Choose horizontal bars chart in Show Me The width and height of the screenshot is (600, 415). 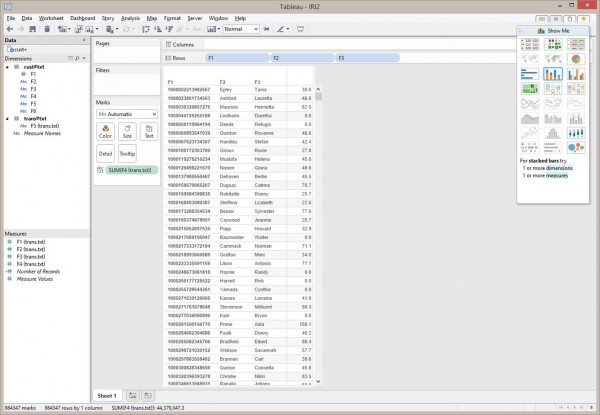(530, 74)
